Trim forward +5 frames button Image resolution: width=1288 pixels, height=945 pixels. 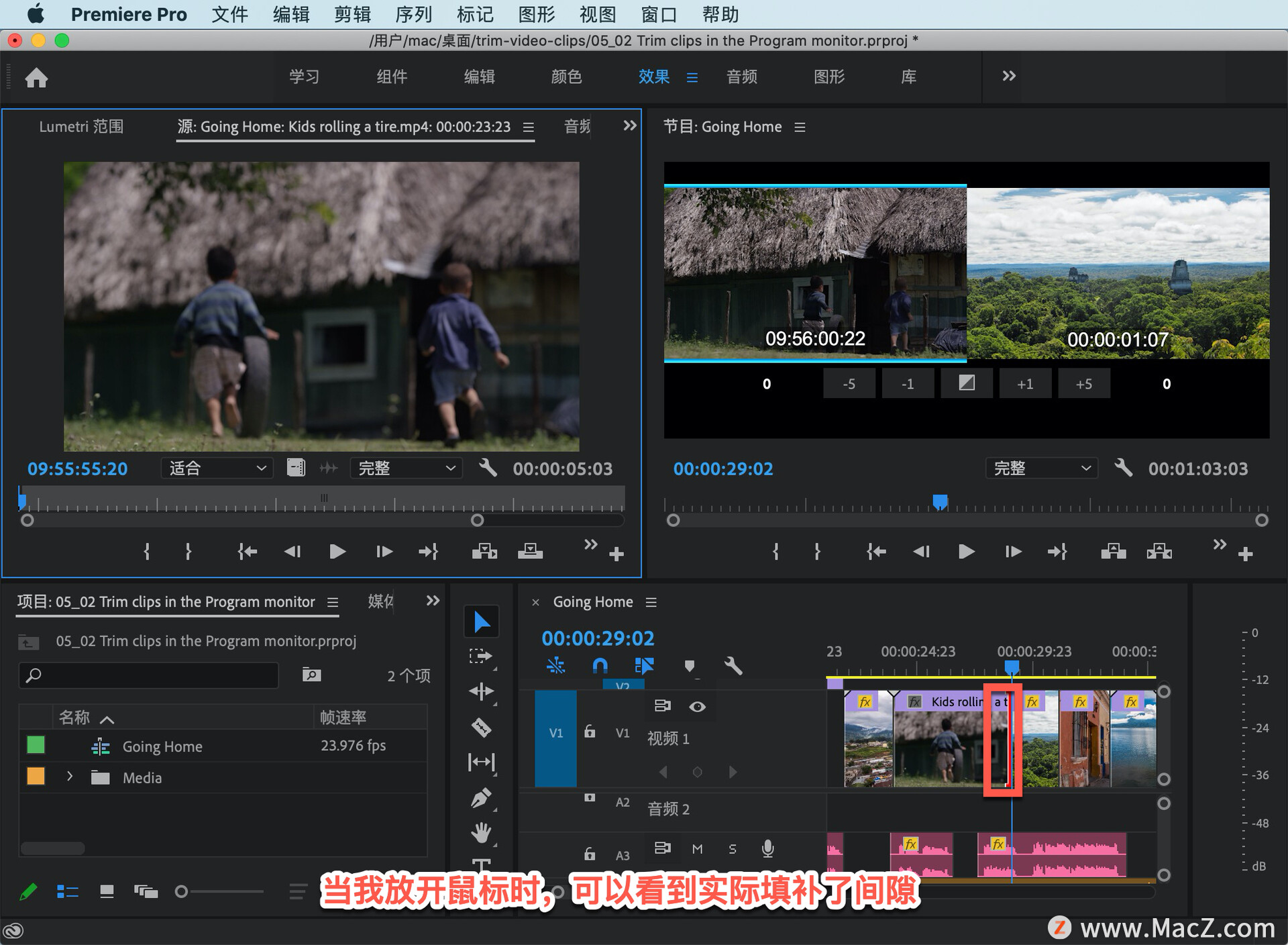coord(1083,384)
